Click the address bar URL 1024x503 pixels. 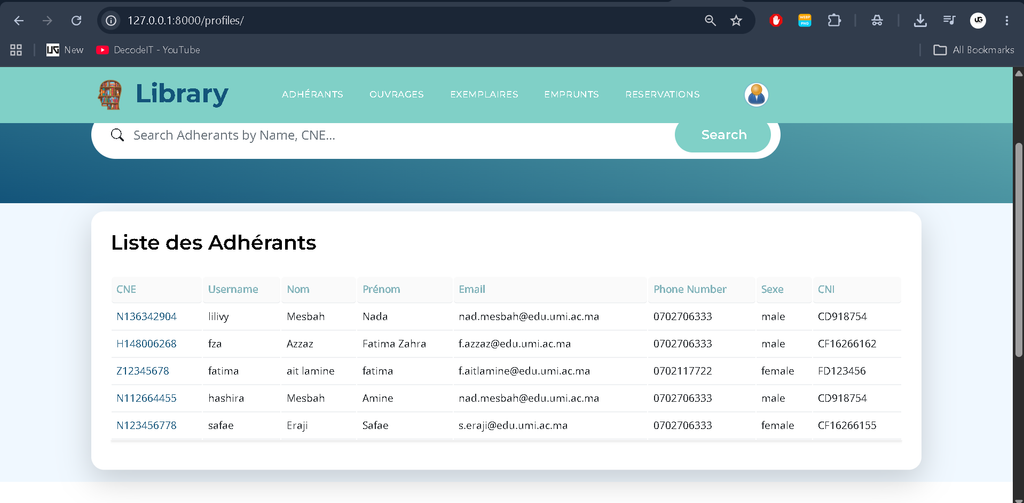click(185, 21)
